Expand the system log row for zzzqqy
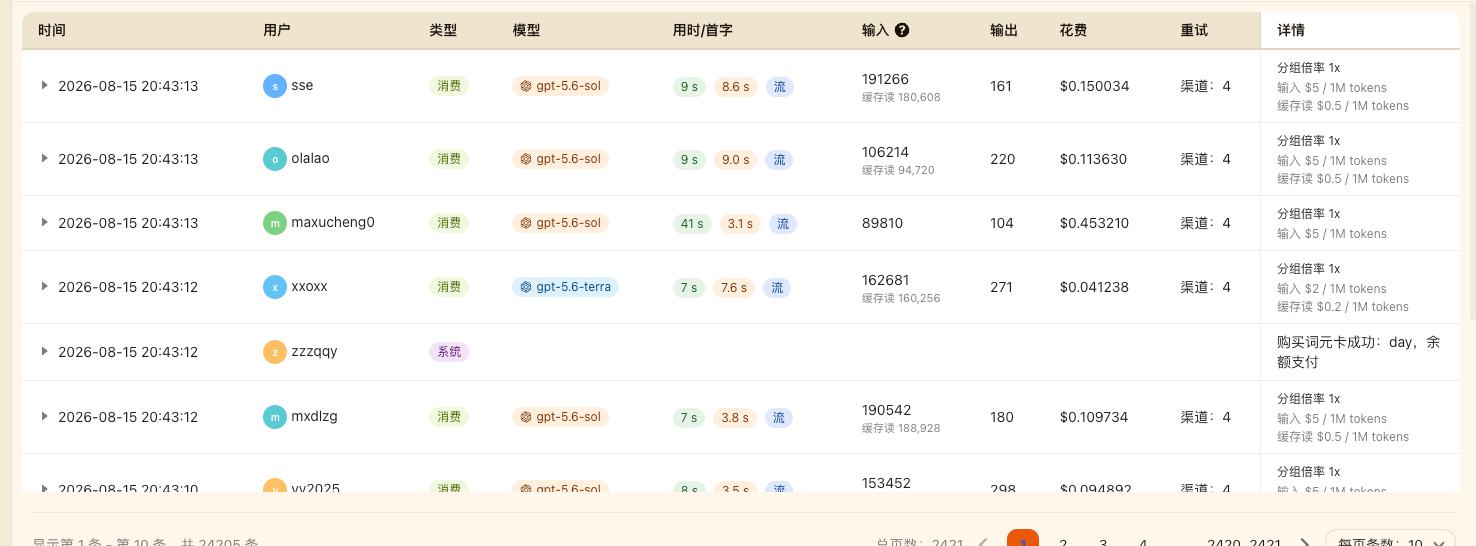The width and height of the screenshot is (1476, 546). click(44, 352)
